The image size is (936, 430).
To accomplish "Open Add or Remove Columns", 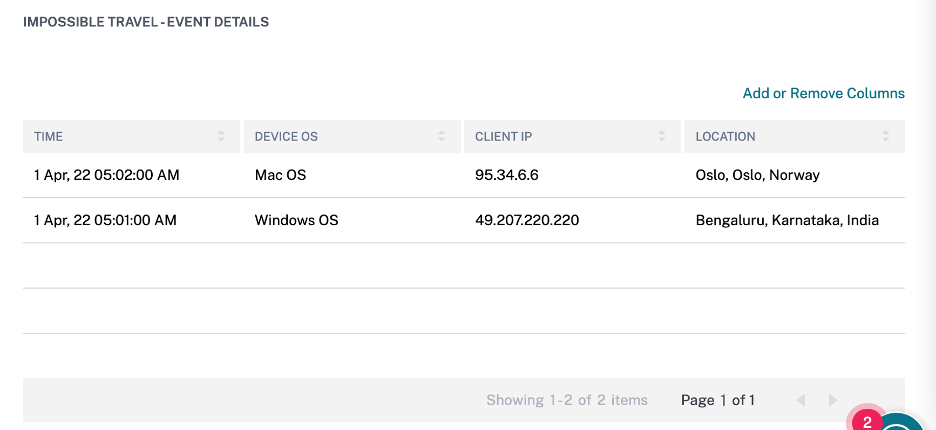I will pos(823,93).
